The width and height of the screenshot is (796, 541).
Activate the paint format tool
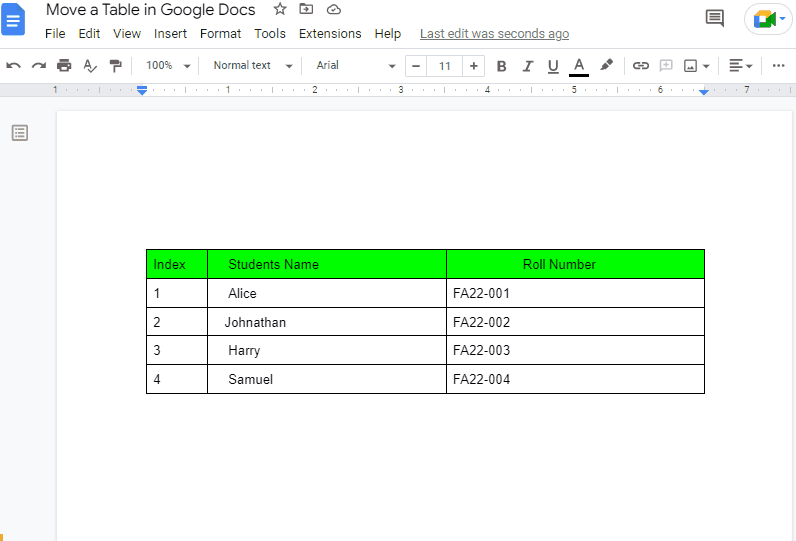point(116,65)
